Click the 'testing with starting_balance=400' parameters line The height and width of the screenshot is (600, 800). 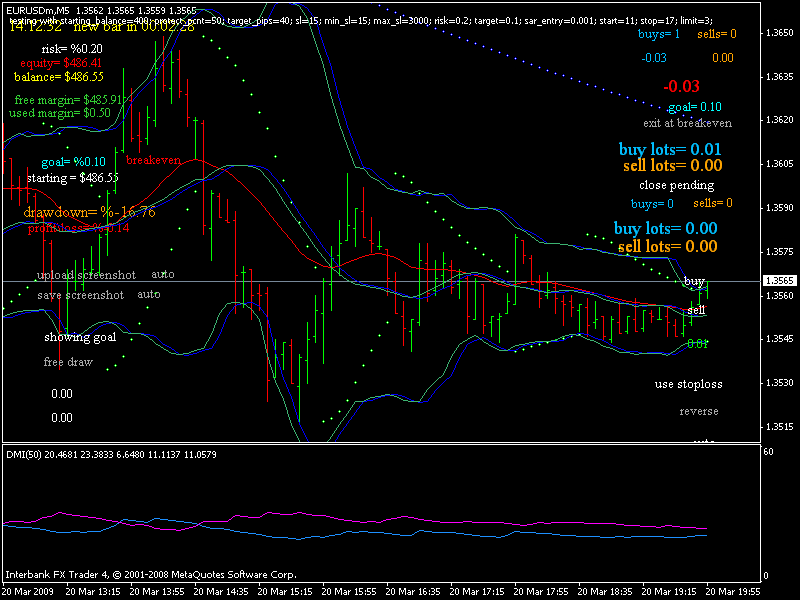[x=361, y=21]
